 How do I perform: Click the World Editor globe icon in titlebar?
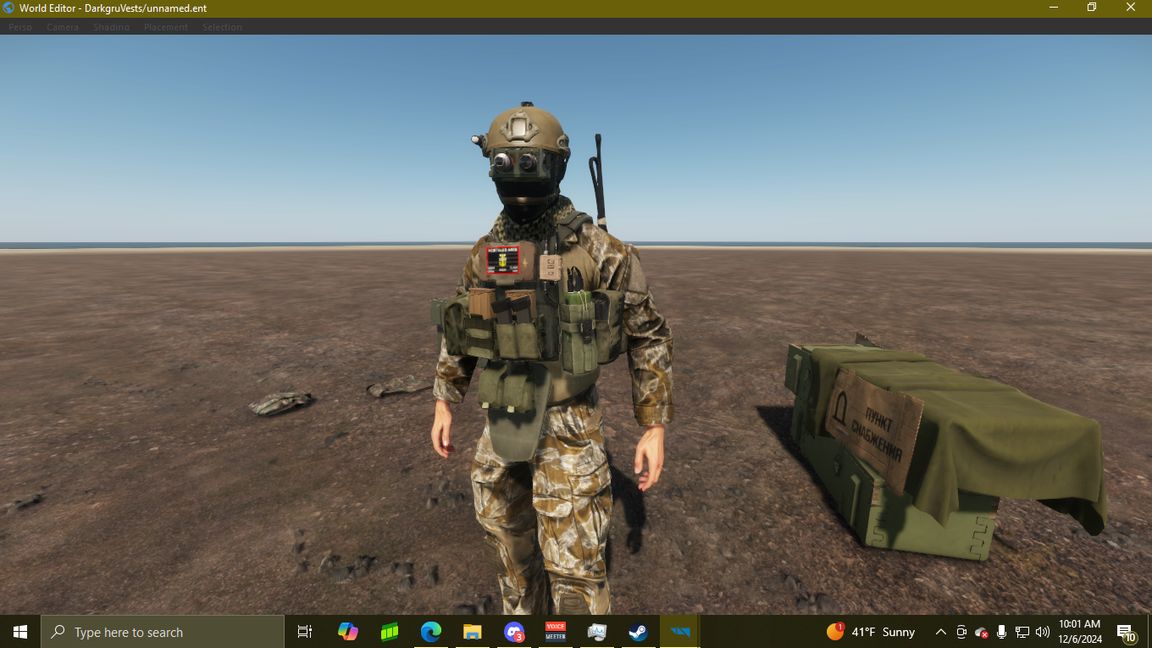pyautogui.click(x=10, y=7)
